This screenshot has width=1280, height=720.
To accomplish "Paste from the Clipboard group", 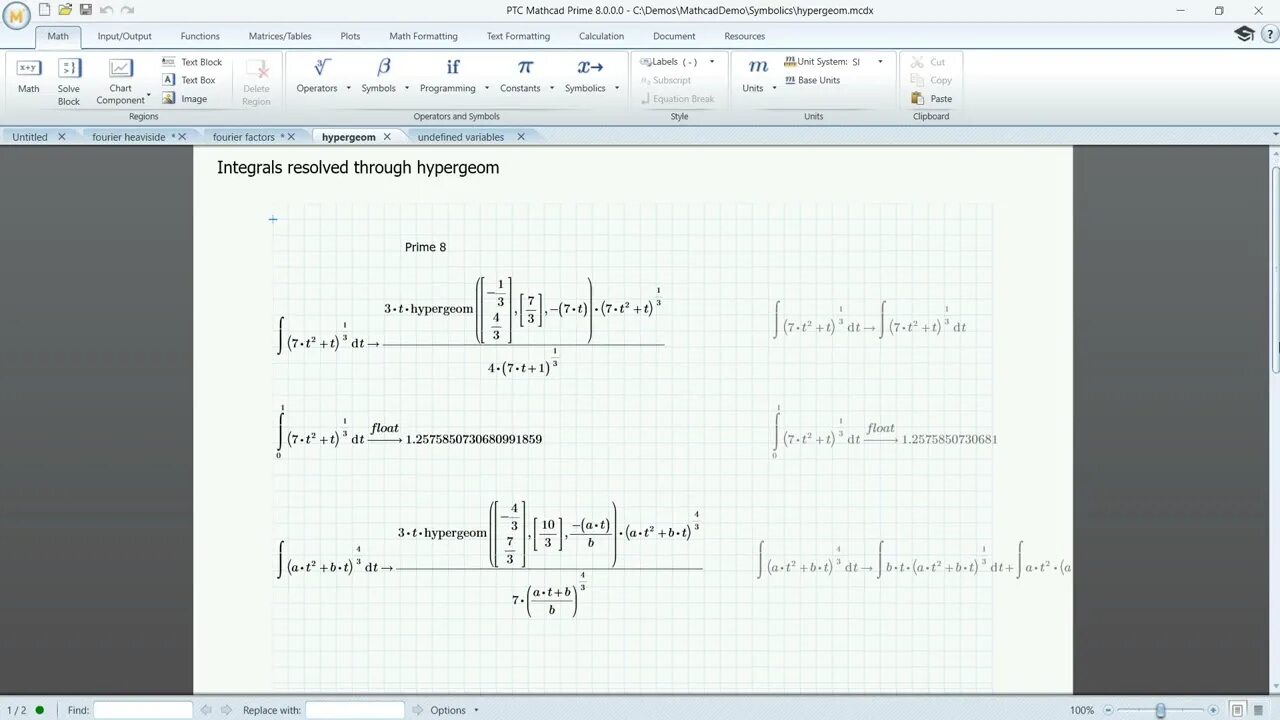I will pyautogui.click(x=931, y=98).
